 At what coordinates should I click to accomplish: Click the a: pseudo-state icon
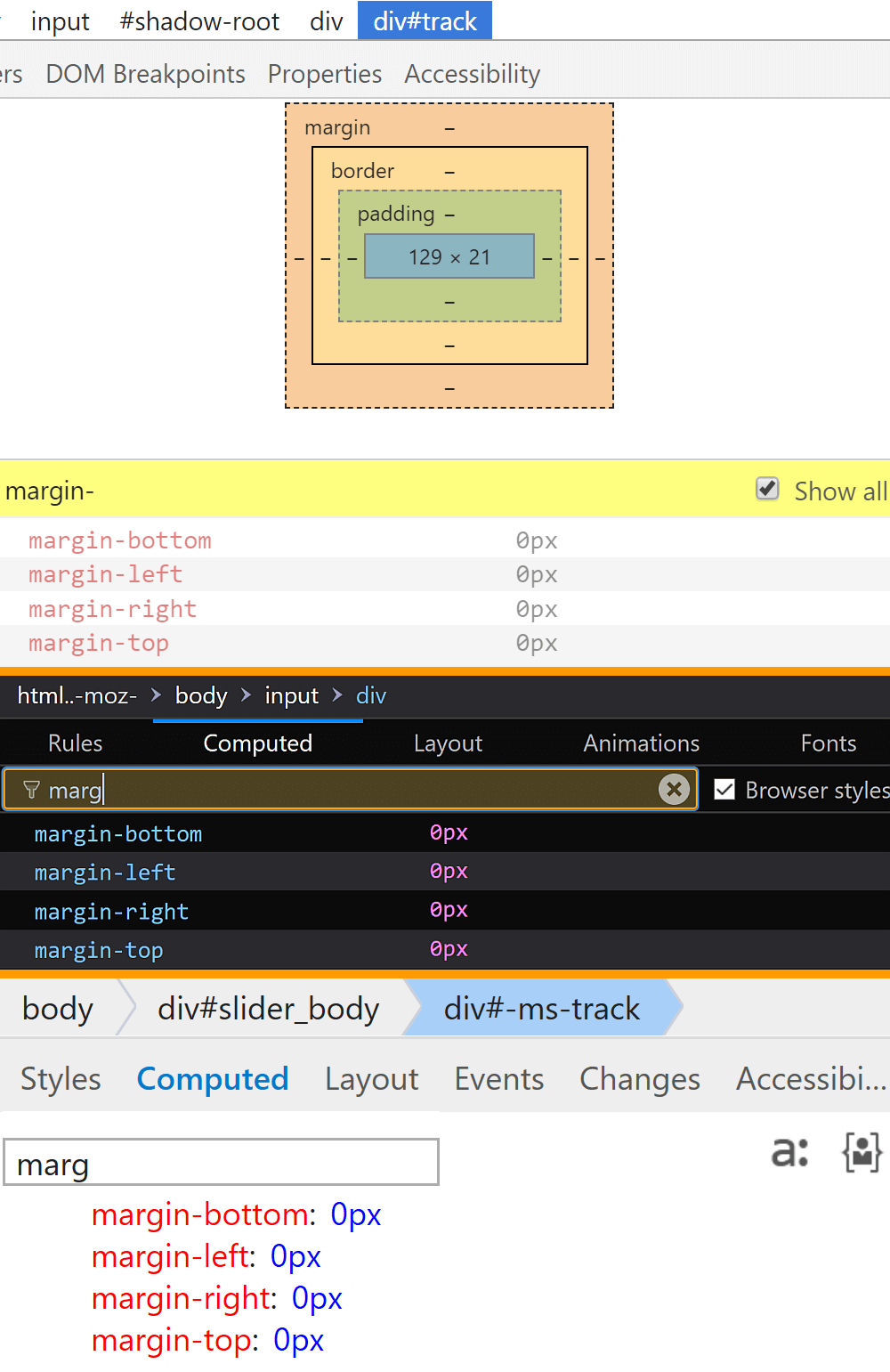click(x=789, y=1151)
